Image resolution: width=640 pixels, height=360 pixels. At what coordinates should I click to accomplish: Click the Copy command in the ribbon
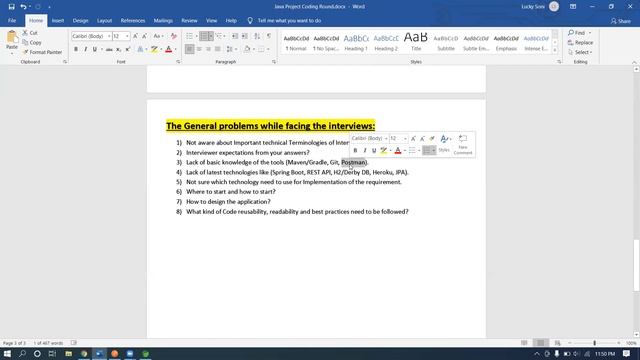point(32,42)
